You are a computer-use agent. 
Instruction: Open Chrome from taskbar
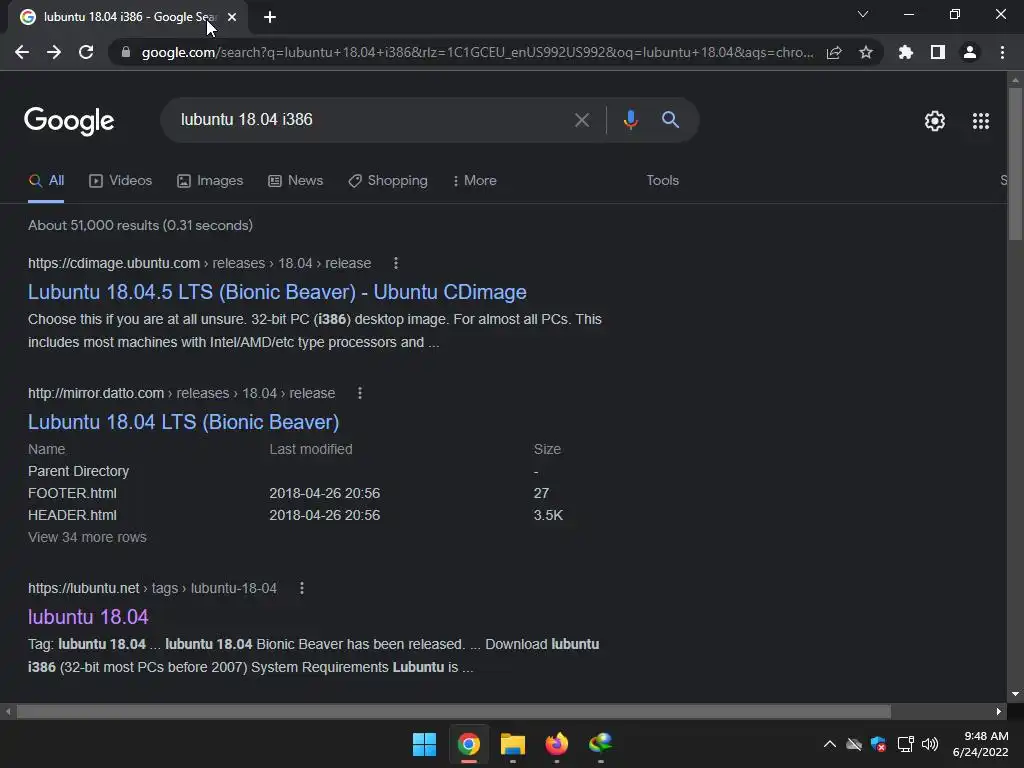[468, 744]
